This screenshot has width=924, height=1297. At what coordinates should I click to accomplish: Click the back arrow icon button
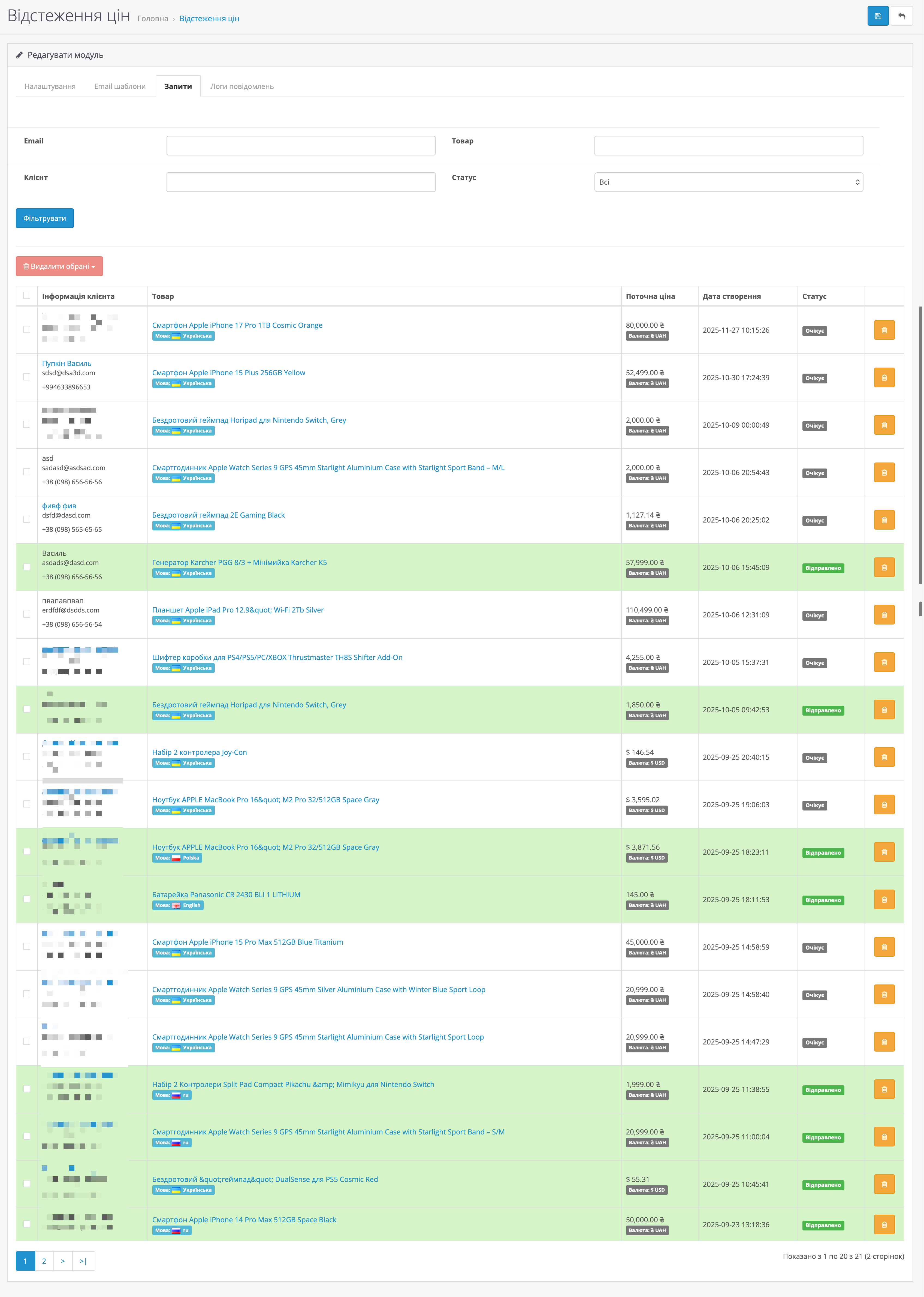tap(901, 16)
